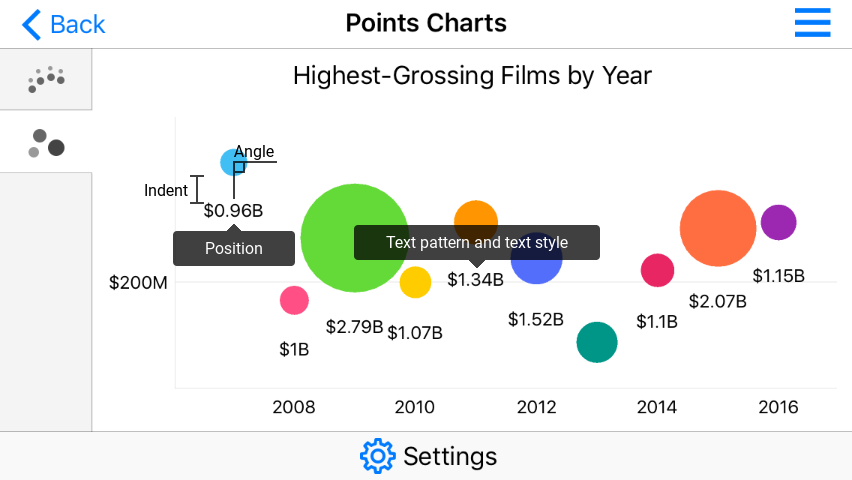The width and height of the screenshot is (852, 480).
Task: Tap the teal bubble at 2013
Action: coord(597,342)
